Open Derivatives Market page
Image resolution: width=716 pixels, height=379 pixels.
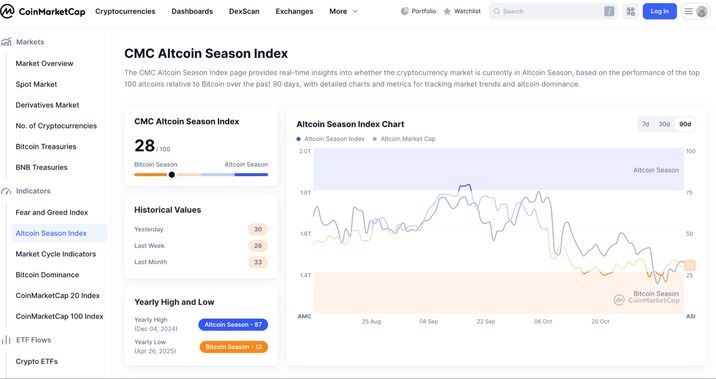[x=47, y=105]
